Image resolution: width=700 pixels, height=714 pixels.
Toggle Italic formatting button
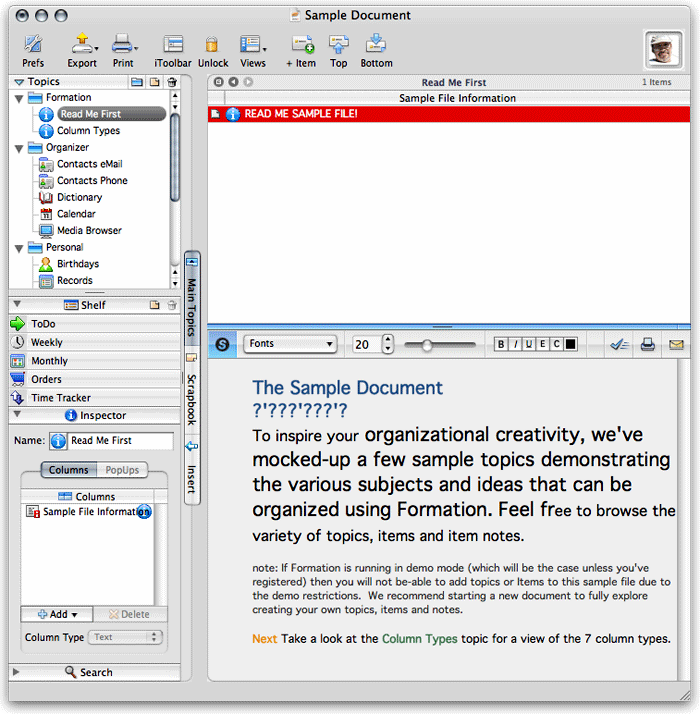point(515,344)
